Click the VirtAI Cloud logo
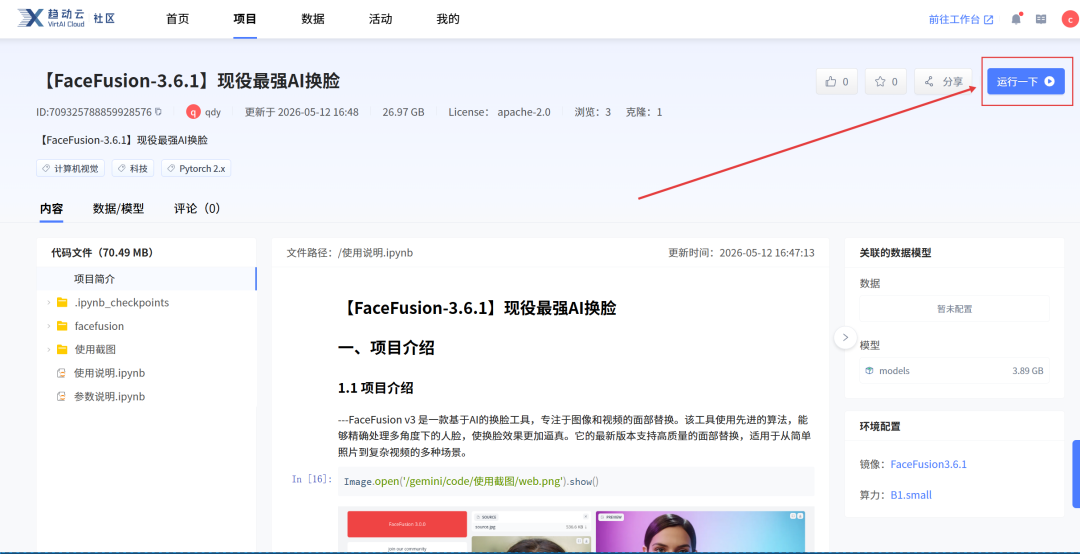 coord(52,19)
